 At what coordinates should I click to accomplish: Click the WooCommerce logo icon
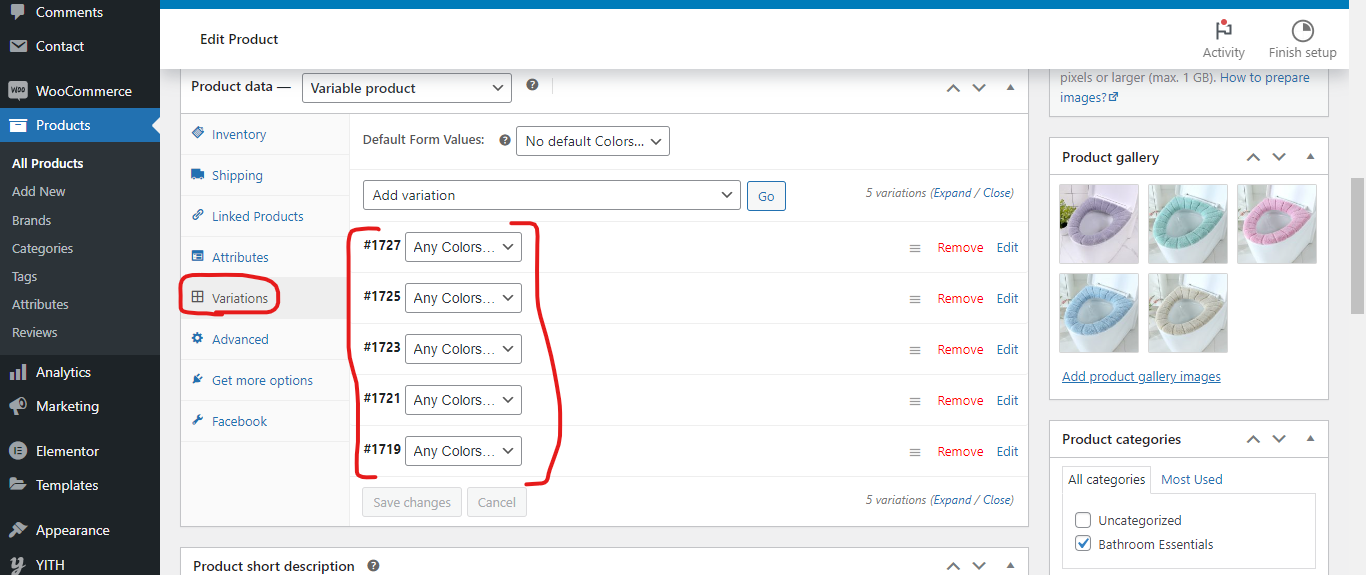coord(18,91)
